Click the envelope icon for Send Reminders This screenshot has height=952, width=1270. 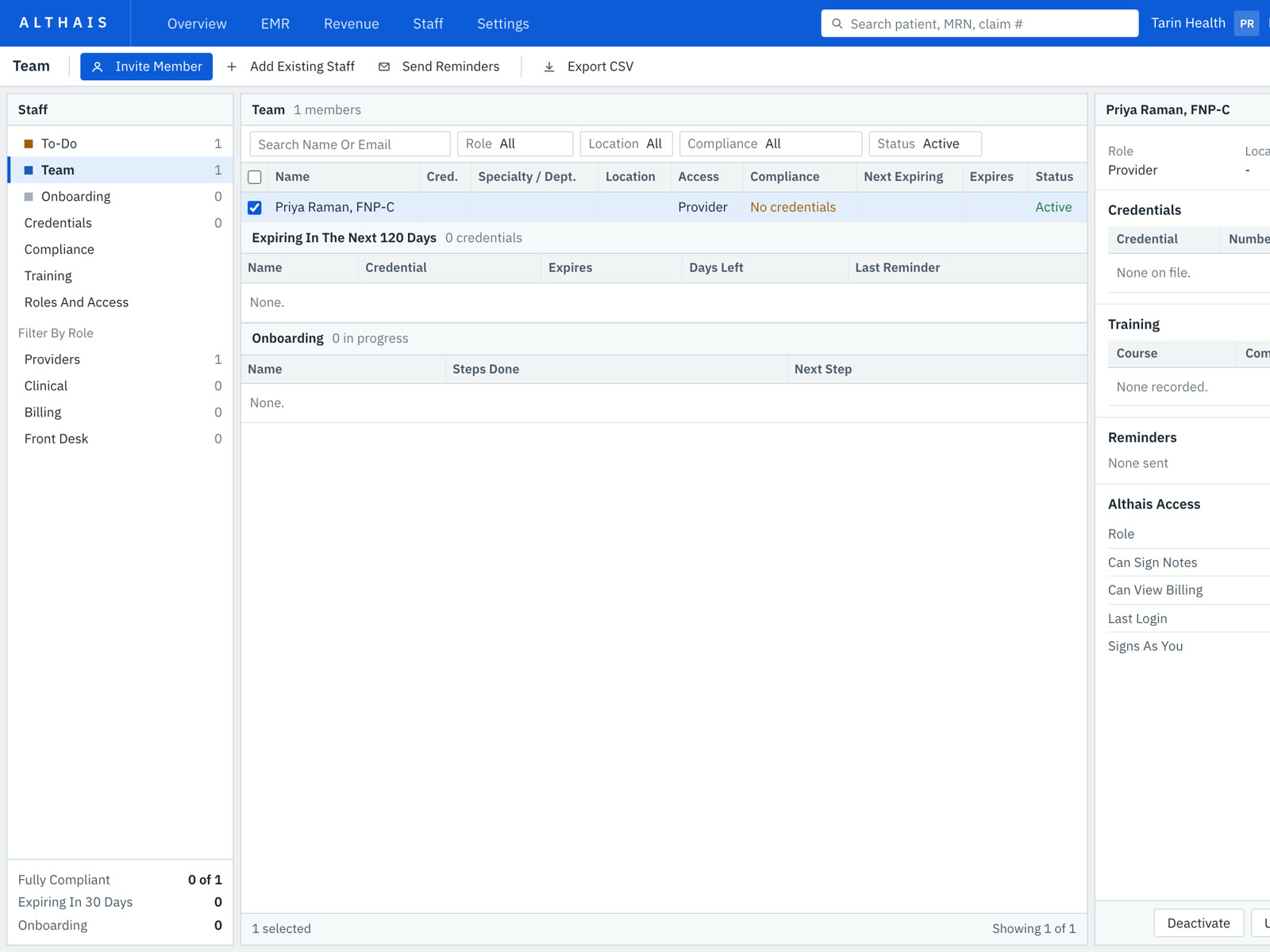click(x=384, y=67)
